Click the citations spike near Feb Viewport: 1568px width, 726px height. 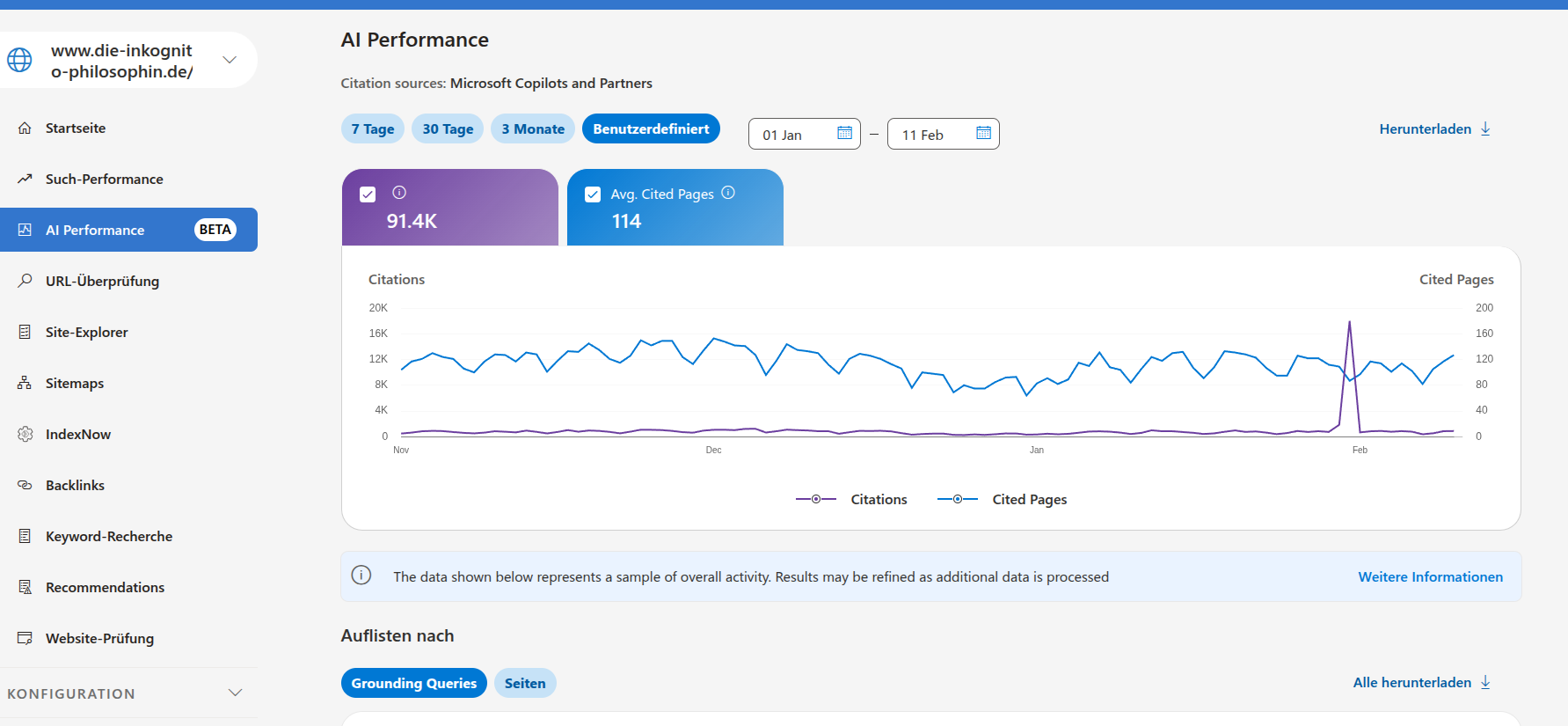pyautogui.click(x=1349, y=323)
